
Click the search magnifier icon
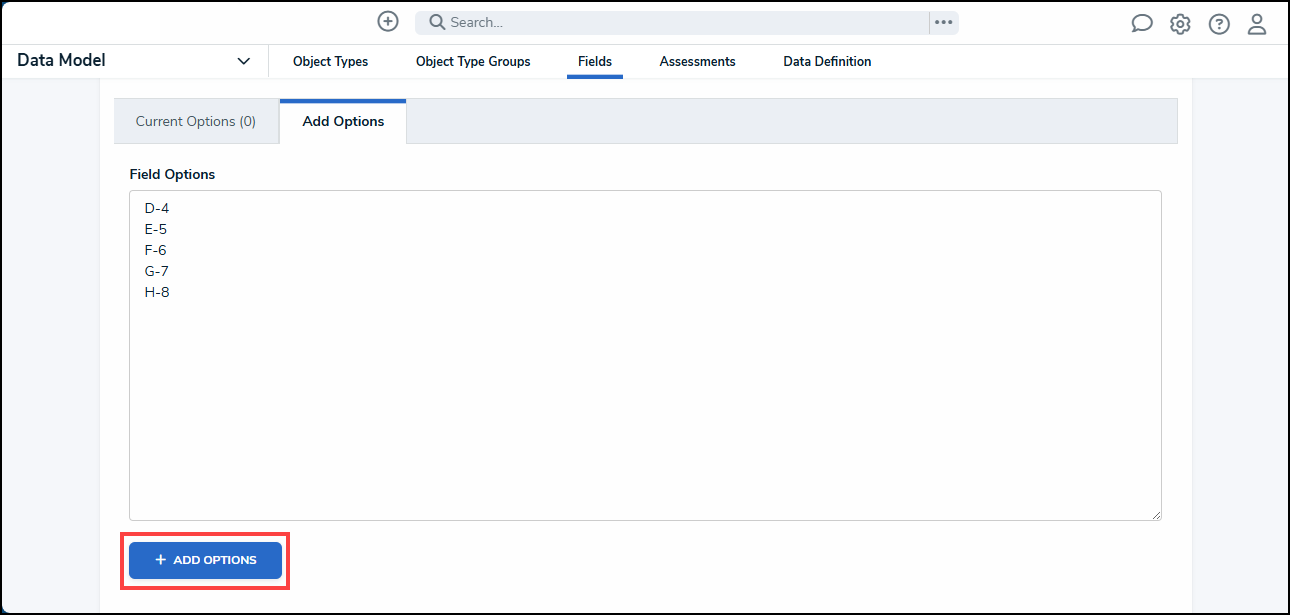(x=435, y=21)
